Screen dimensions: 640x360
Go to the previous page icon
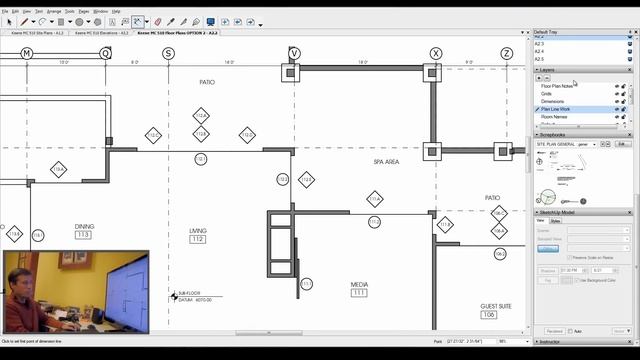[238, 22]
